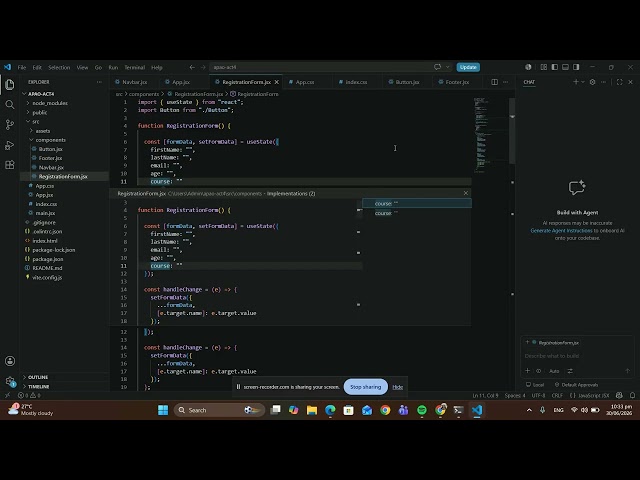Open the Run and Debug view
640x480 pixels.
[10, 145]
